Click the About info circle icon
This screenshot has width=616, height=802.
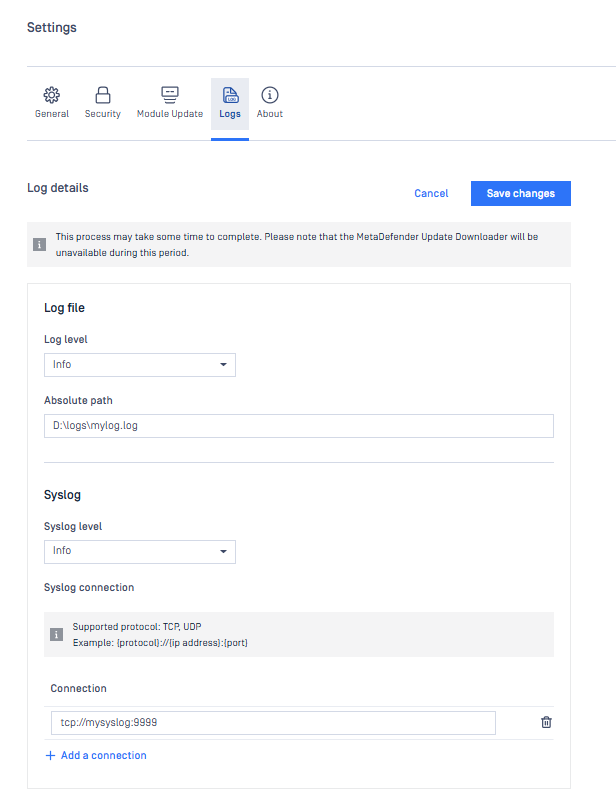pos(270,95)
